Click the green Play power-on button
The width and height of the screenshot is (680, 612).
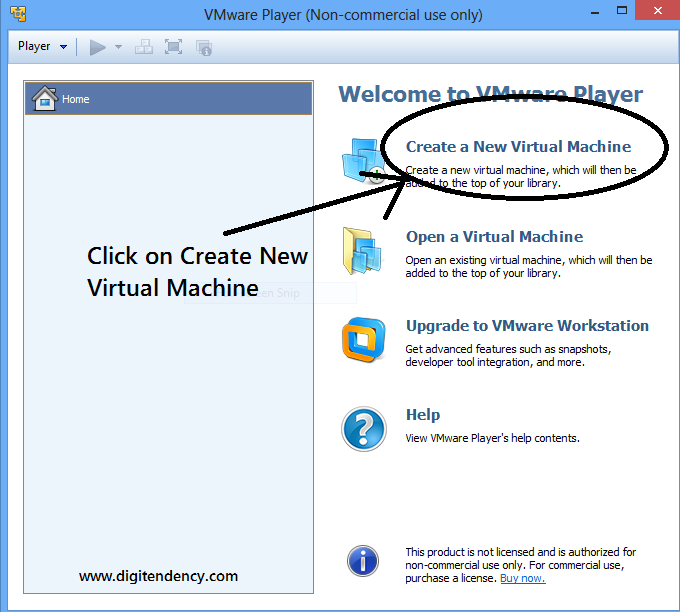coord(97,47)
